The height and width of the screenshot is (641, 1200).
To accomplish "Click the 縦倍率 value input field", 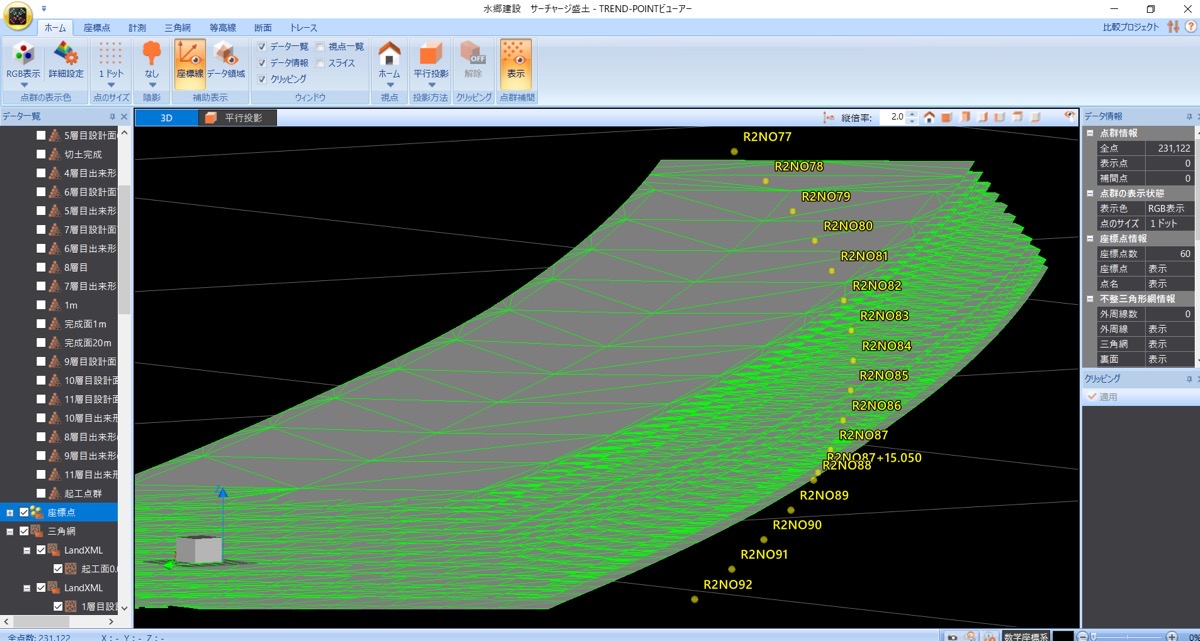I will [x=890, y=117].
